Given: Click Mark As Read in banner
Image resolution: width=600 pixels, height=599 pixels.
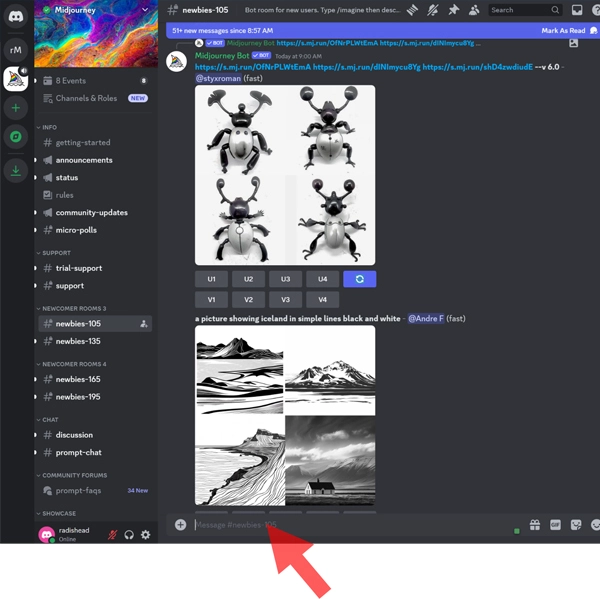Looking at the screenshot, I should coord(563,31).
